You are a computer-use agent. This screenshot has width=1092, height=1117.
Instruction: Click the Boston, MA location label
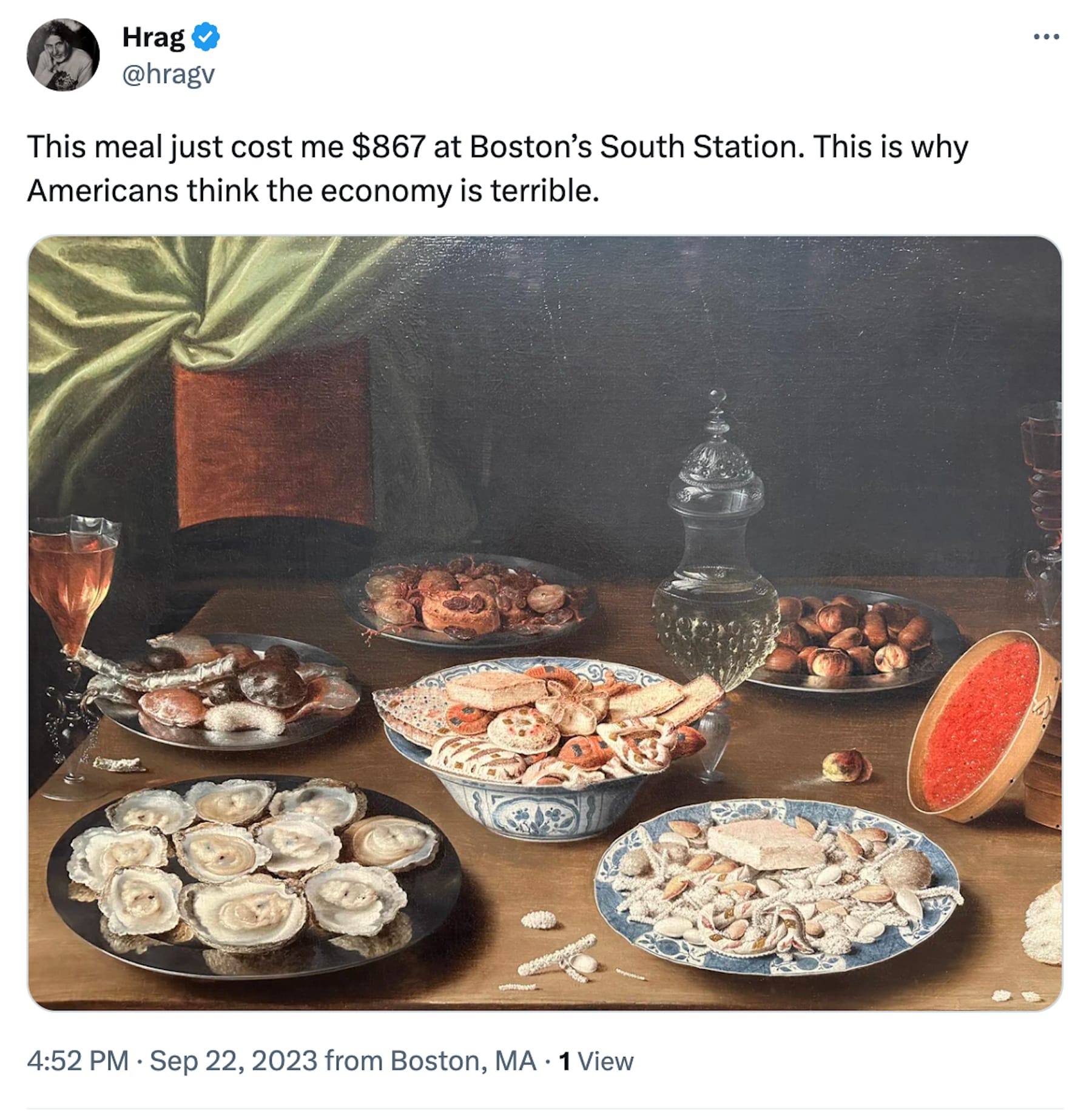[x=463, y=1061]
